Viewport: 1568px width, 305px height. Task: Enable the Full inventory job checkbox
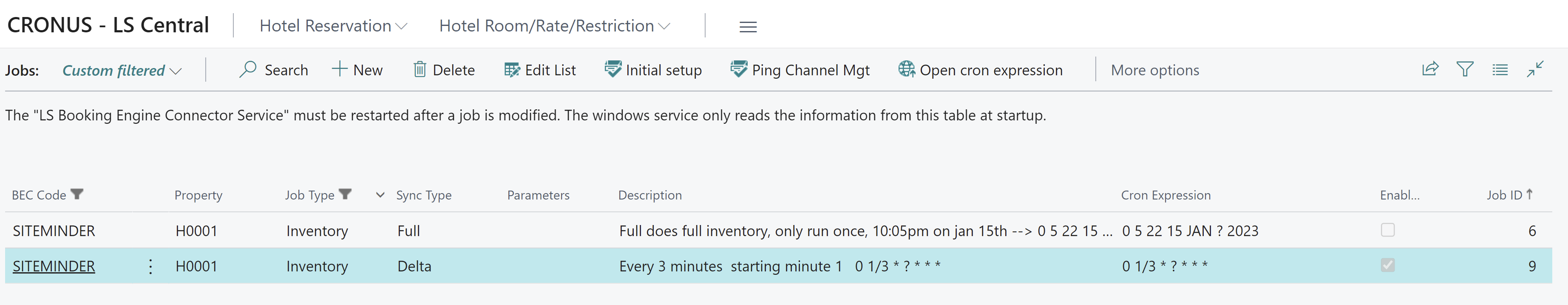pos(1387,230)
